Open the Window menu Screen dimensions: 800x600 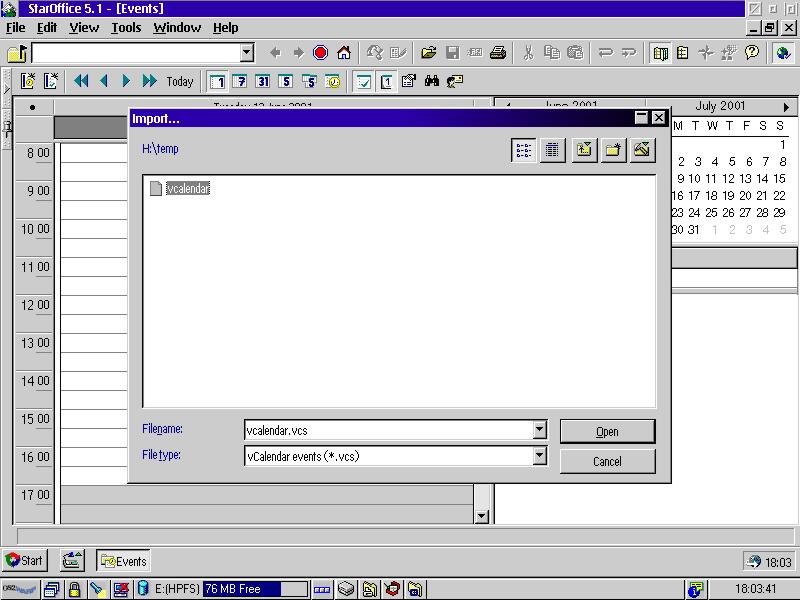[177, 28]
